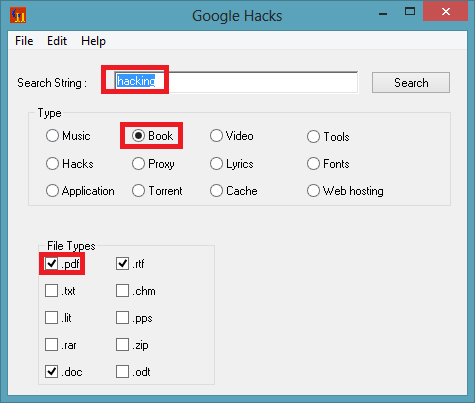Select the Fonts type radio button
The width and height of the screenshot is (475, 403).
coord(313,164)
